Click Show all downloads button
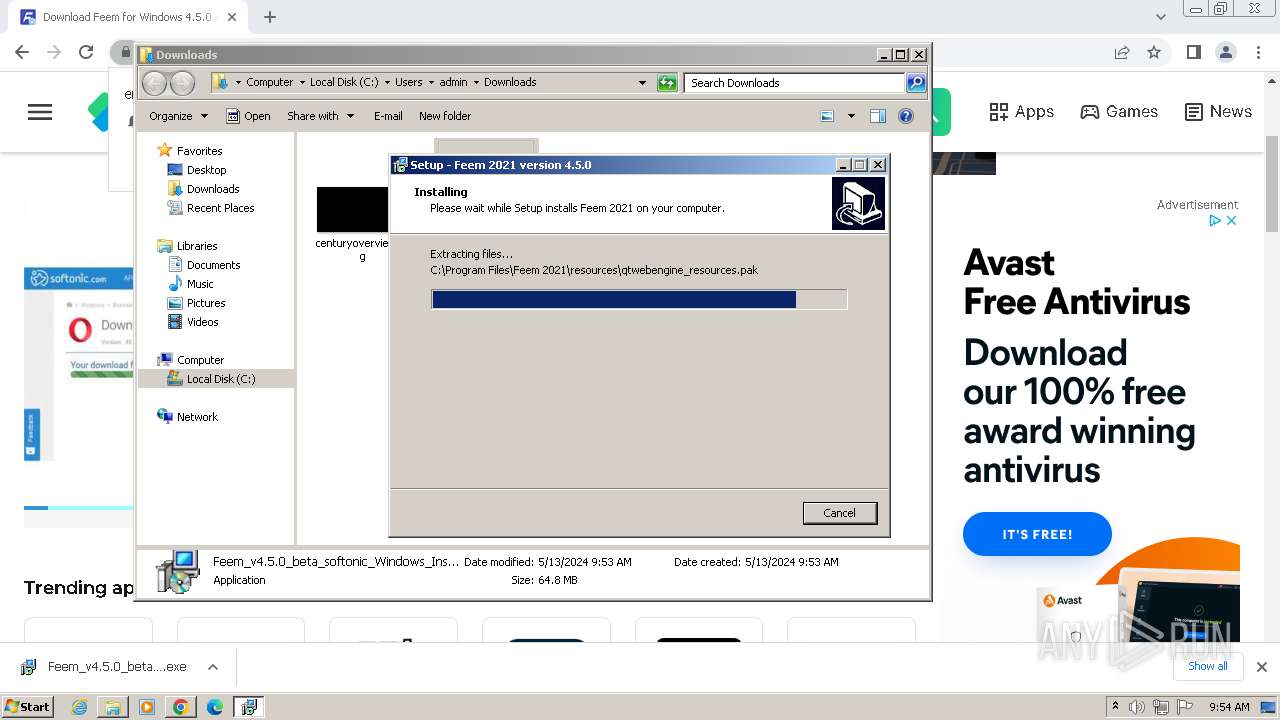The height and width of the screenshot is (720, 1280). pyautogui.click(x=1207, y=666)
